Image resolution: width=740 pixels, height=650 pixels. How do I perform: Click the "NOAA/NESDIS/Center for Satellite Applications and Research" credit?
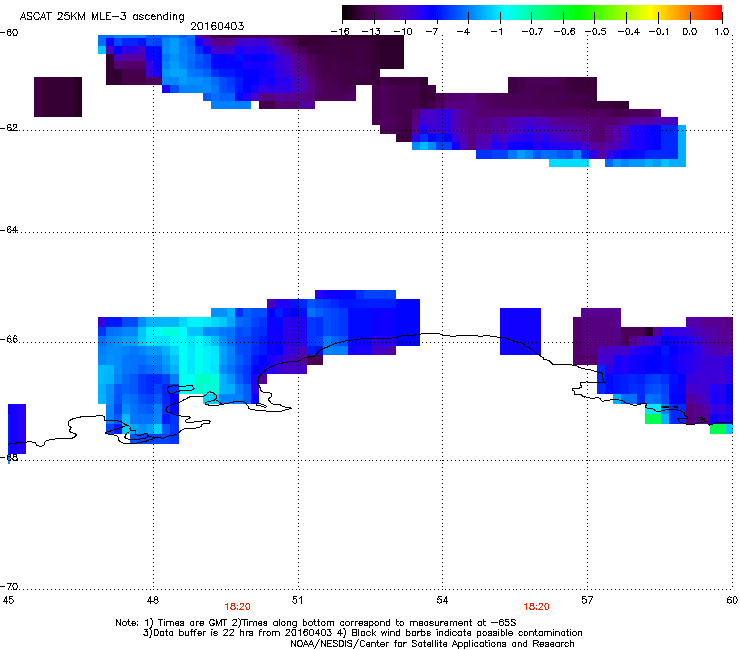[432, 644]
